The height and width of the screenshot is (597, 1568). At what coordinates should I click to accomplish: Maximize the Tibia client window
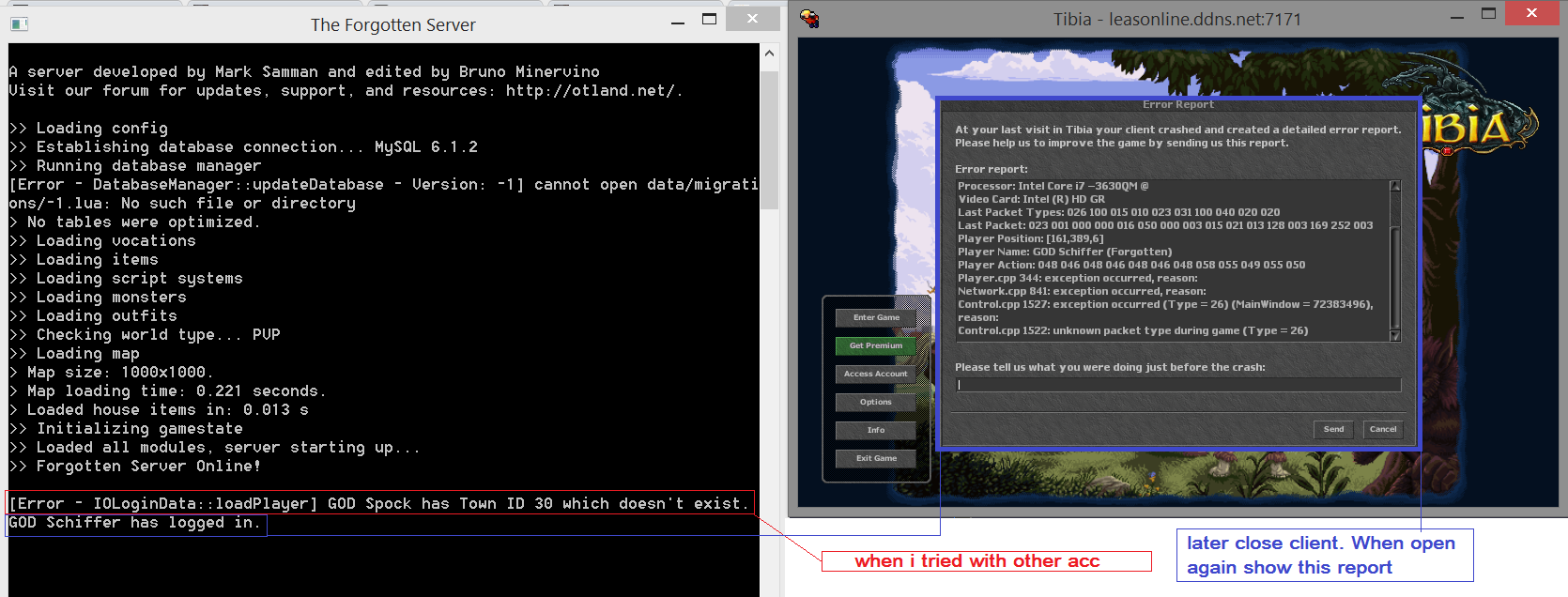tap(1488, 14)
